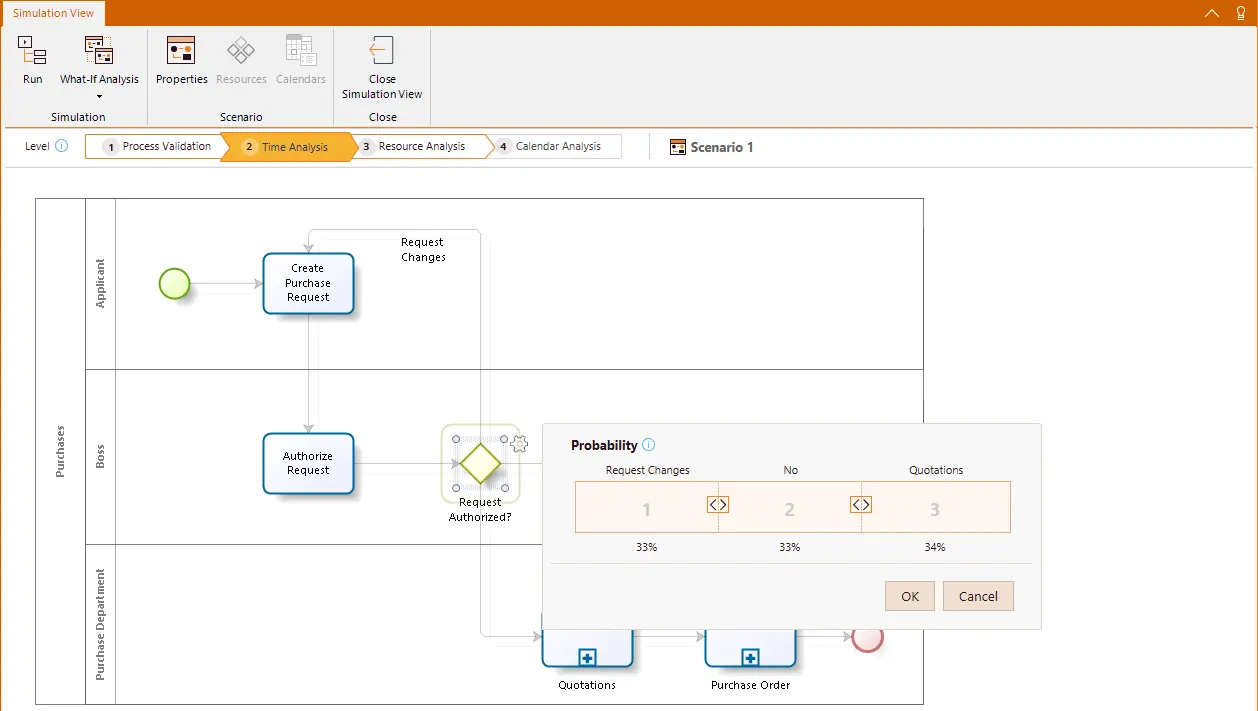Click the gear icon beside the gateway
The image size is (1258, 711).
519,444
